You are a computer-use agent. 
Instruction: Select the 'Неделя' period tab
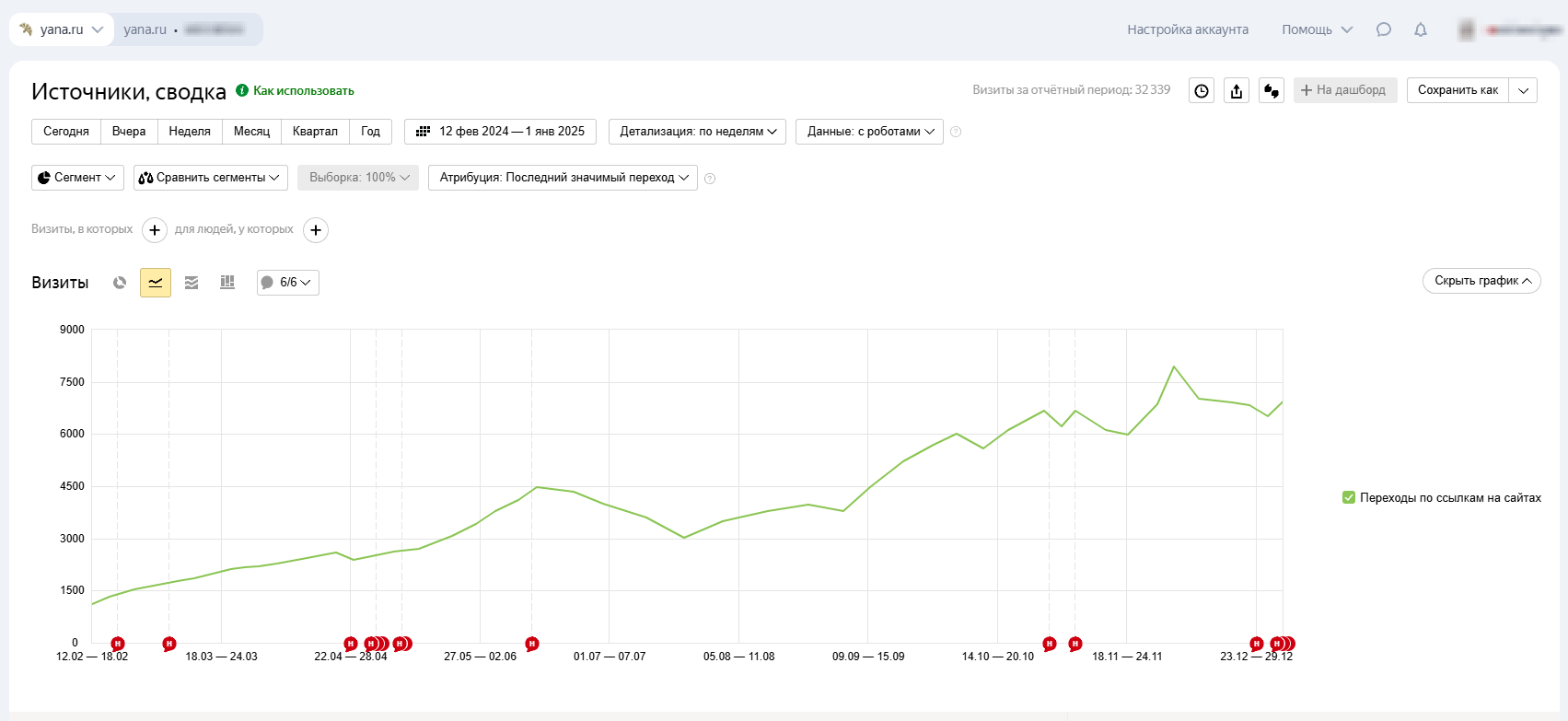(190, 132)
